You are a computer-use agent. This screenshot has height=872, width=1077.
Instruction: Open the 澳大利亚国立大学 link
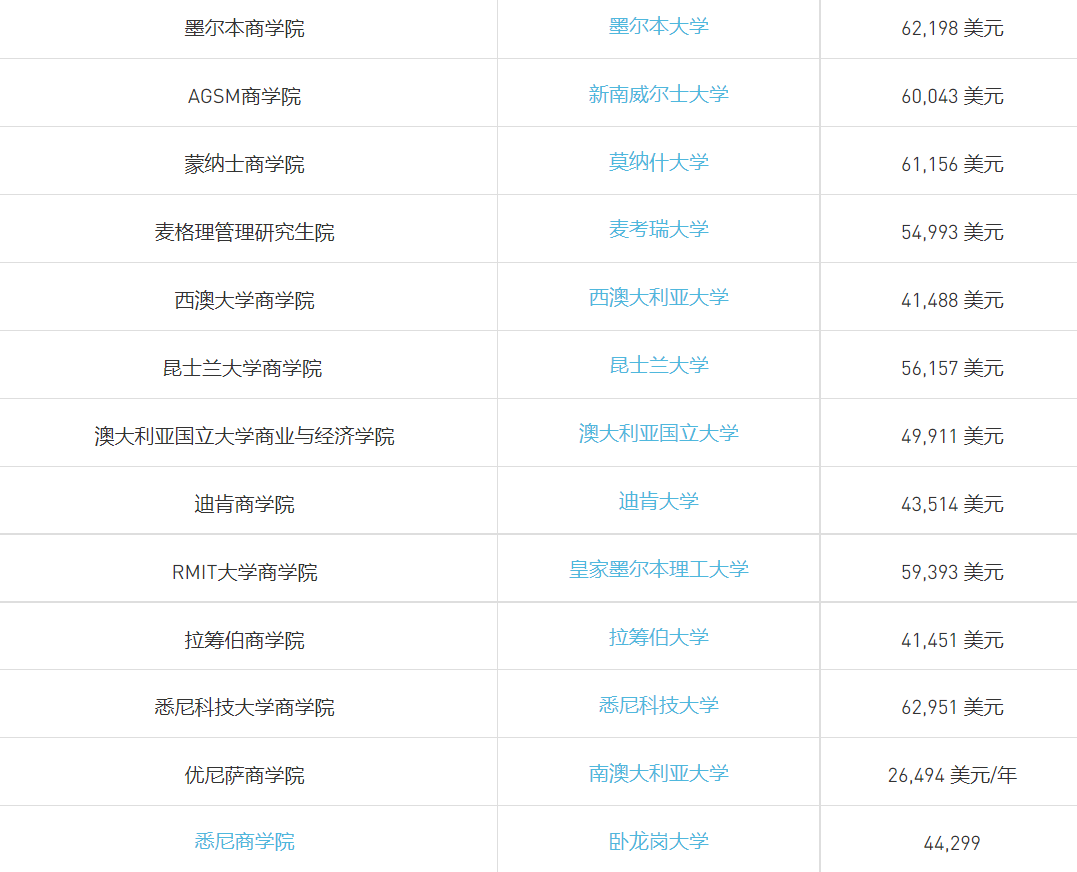click(658, 433)
